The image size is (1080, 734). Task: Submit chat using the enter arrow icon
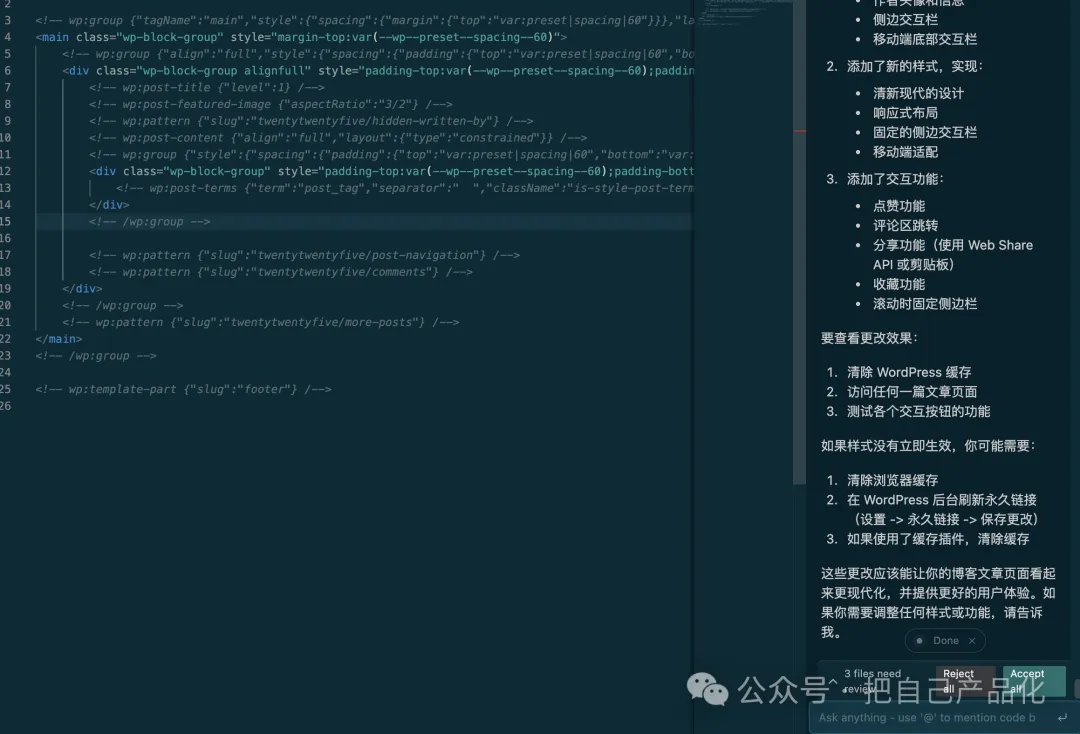click(x=1062, y=717)
